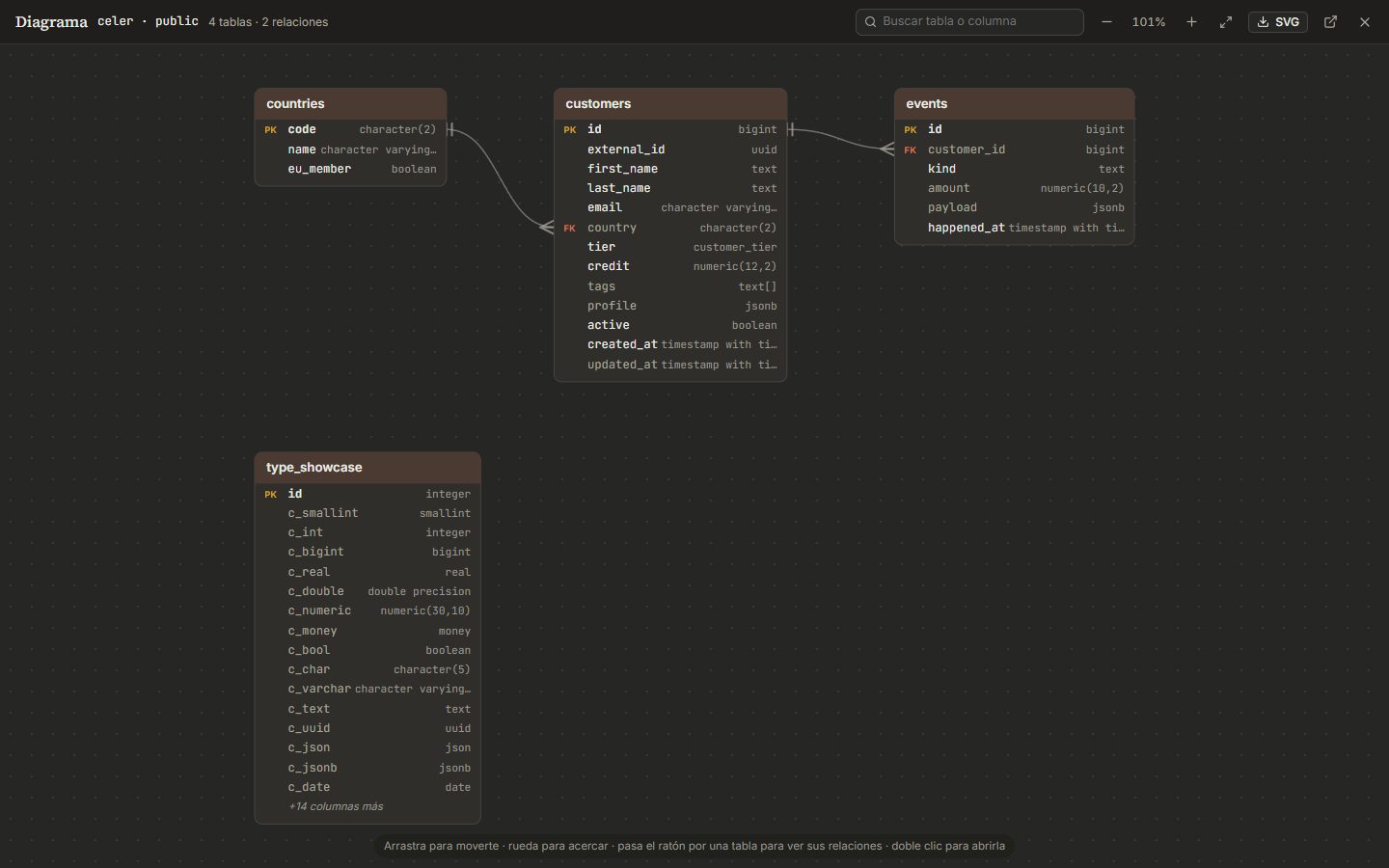The height and width of the screenshot is (868, 1389).
Task: Fit diagram to screen with expand icon
Action: click(x=1226, y=22)
